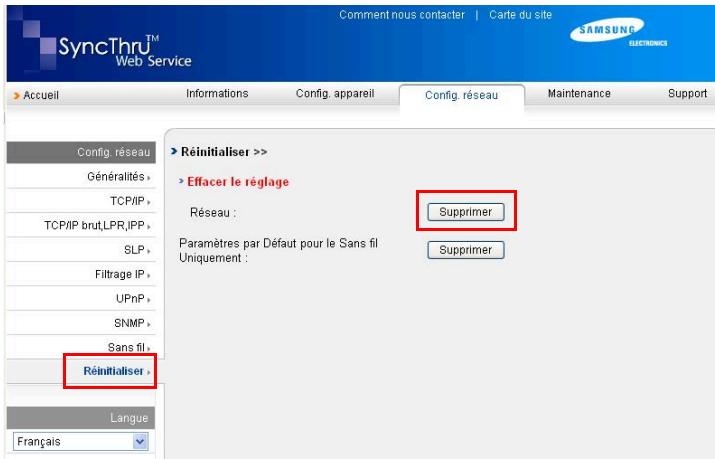Open the Support tab

687,93
